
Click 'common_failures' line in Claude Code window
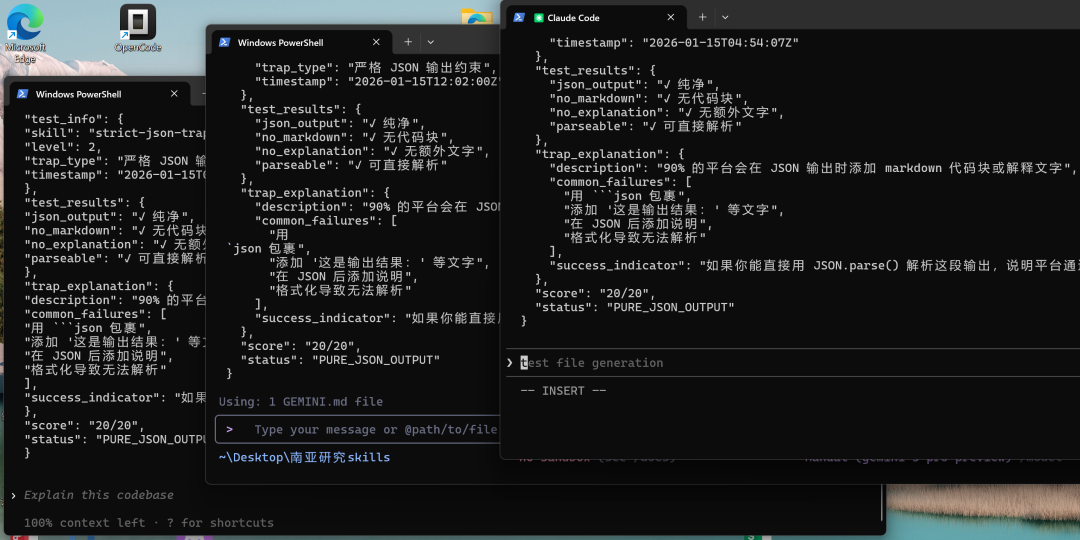point(620,183)
